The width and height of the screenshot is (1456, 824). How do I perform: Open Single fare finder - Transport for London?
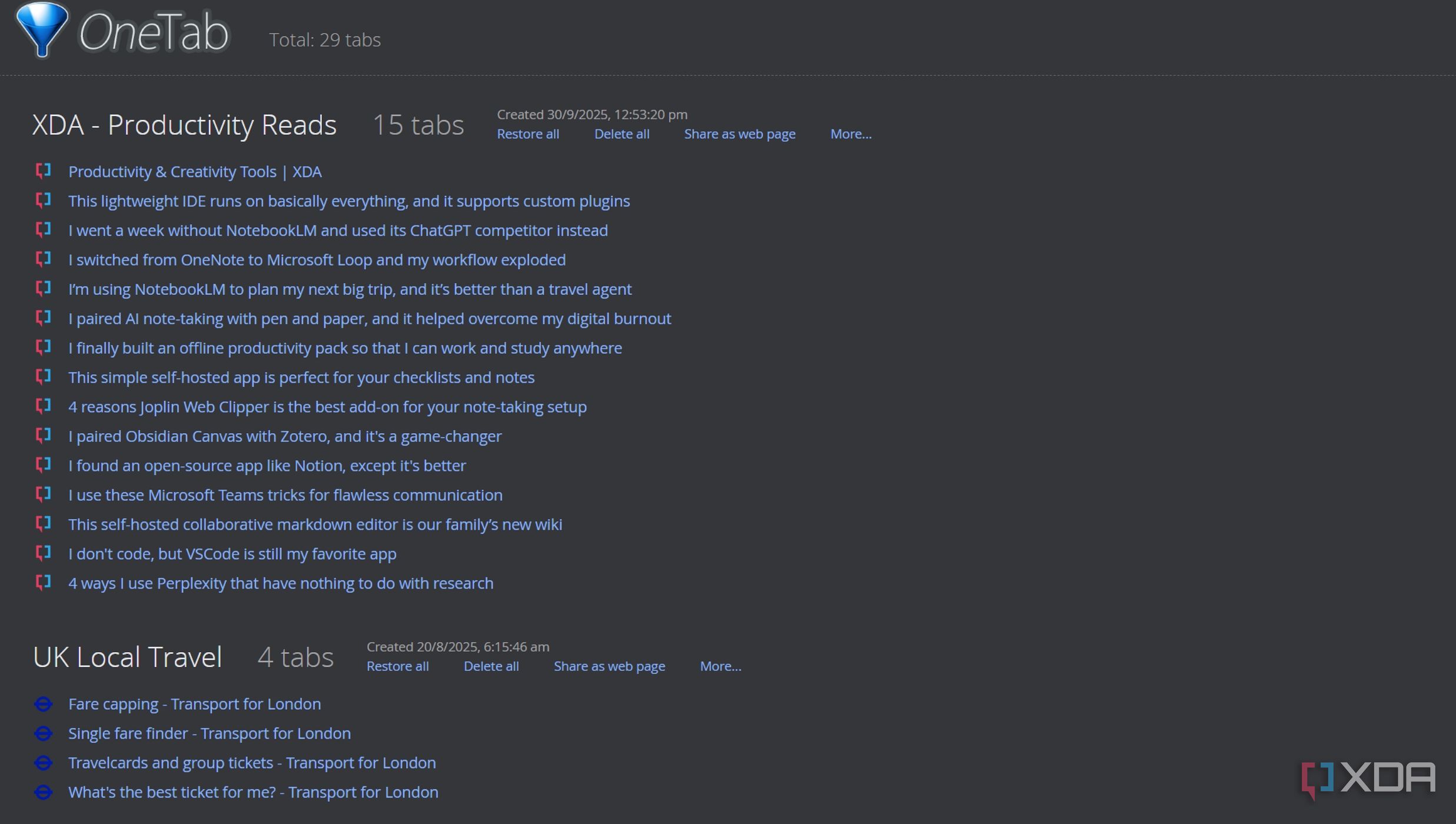click(x=209, y=733)
